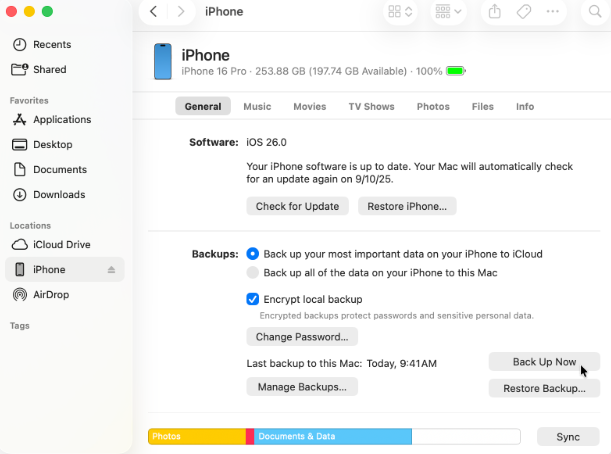Click the iPhone device icon in sidebar
This screenshot has width=611, height=454.
pyautogui.click(x=19, y=270)
